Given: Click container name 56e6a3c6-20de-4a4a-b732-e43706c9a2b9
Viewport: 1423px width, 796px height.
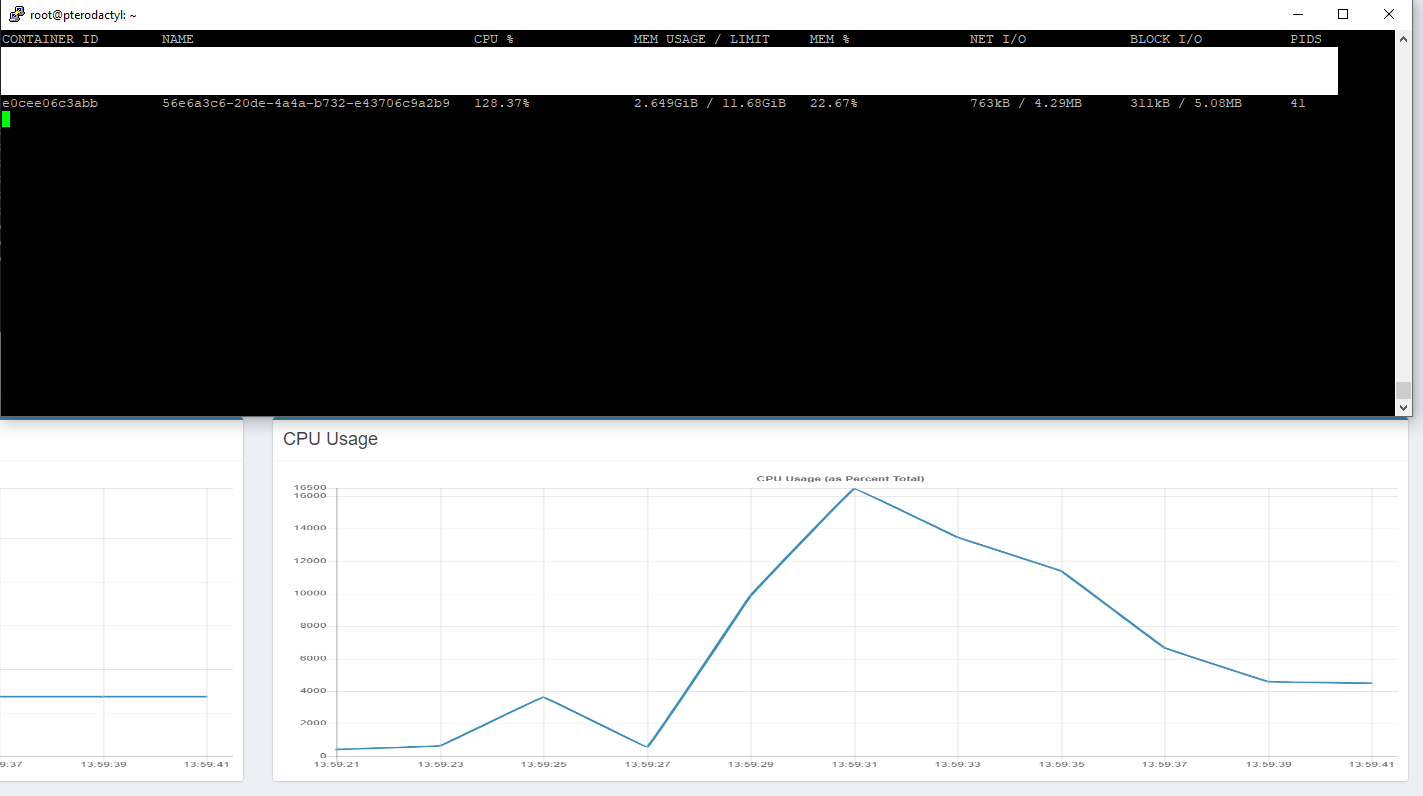Looking at the screenshot, I should click(x=306, y=103).
